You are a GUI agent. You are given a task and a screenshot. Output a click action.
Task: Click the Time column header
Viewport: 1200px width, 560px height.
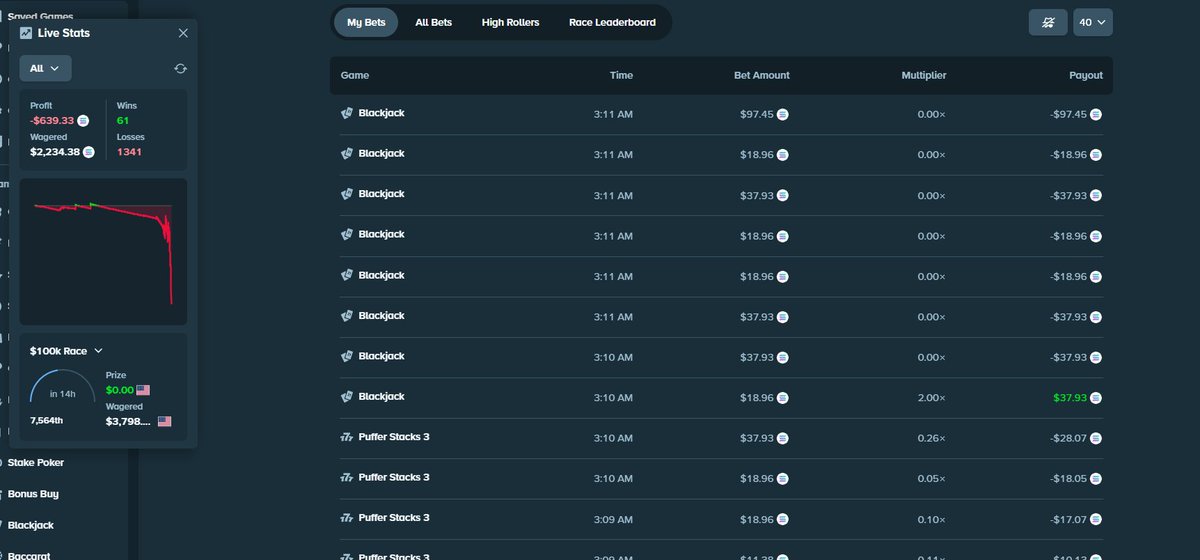621,75
